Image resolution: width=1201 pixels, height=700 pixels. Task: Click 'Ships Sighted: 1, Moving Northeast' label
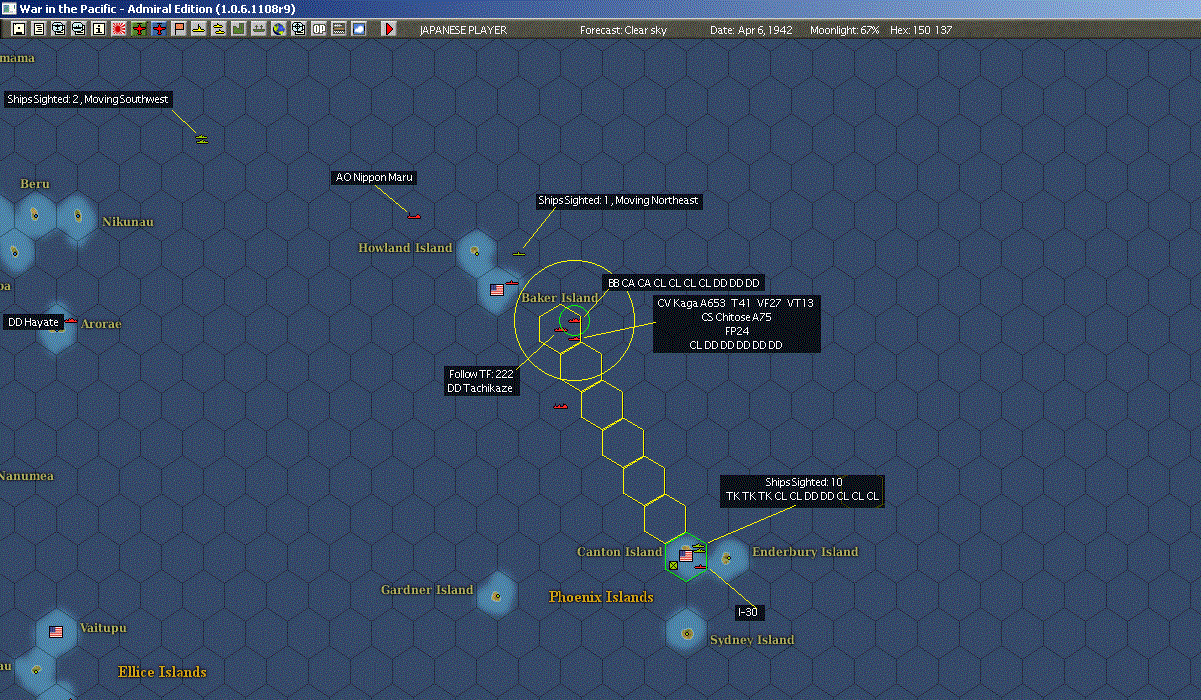pyautogui.click(x=618, y=201)
